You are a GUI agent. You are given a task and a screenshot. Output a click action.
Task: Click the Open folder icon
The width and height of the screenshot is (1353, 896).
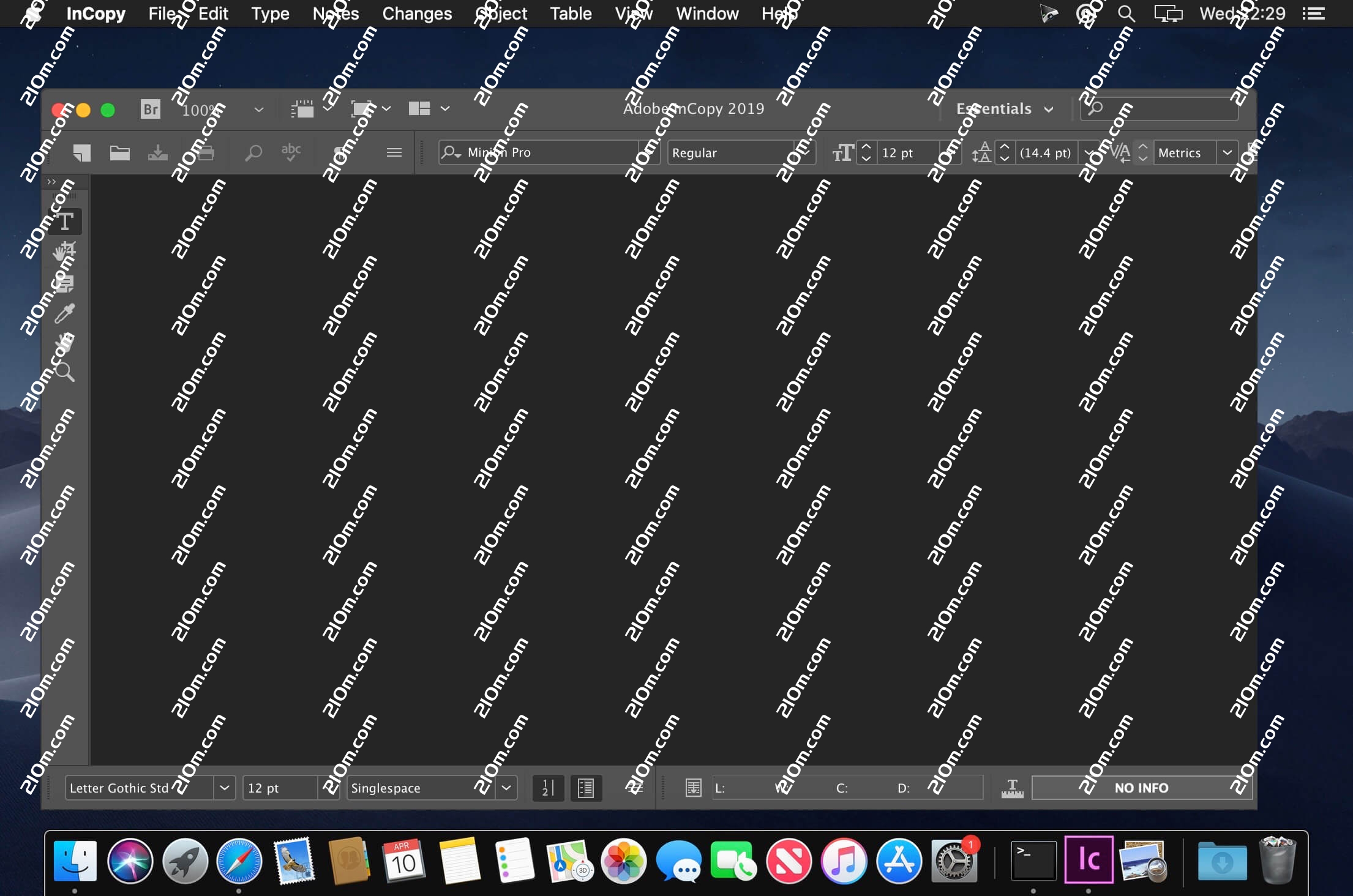[x=119, y=152]
